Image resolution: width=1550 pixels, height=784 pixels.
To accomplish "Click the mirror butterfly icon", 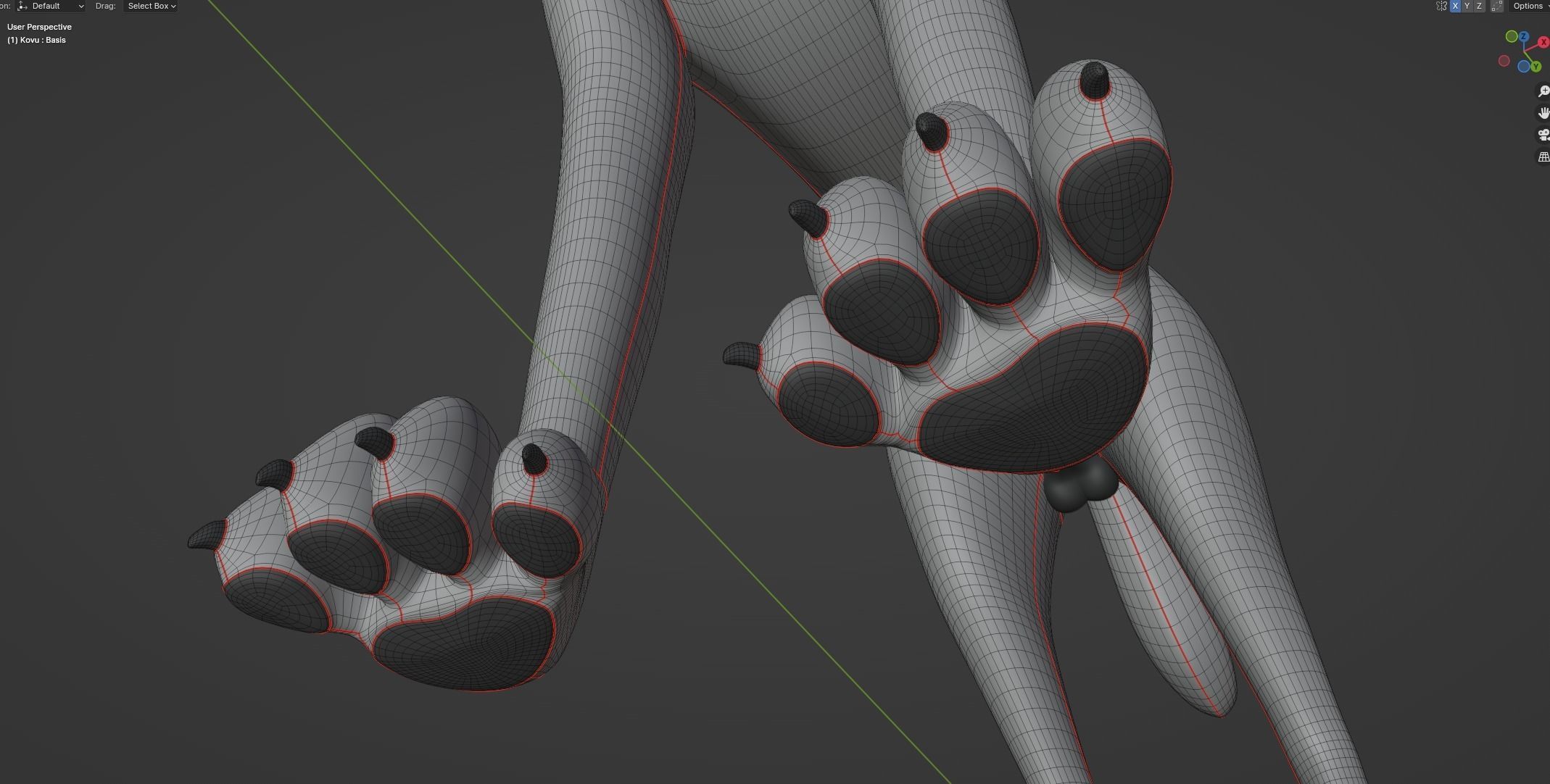I will 1441,6.
